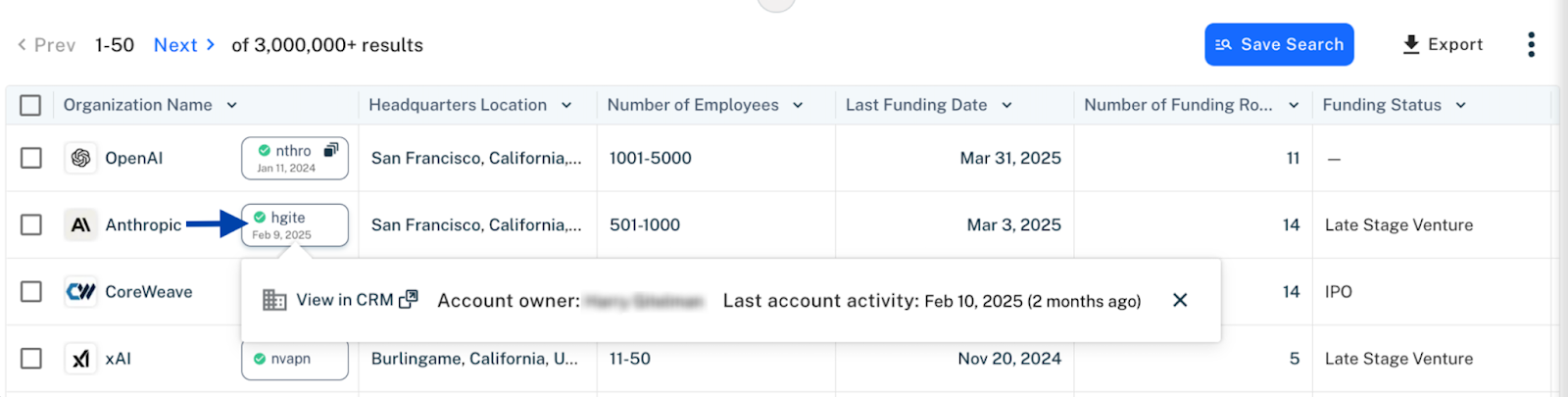Screen dimensions: 1568x397
Task: Open the external link icon beside View in CRM
Action: click(x=409, y=299)
